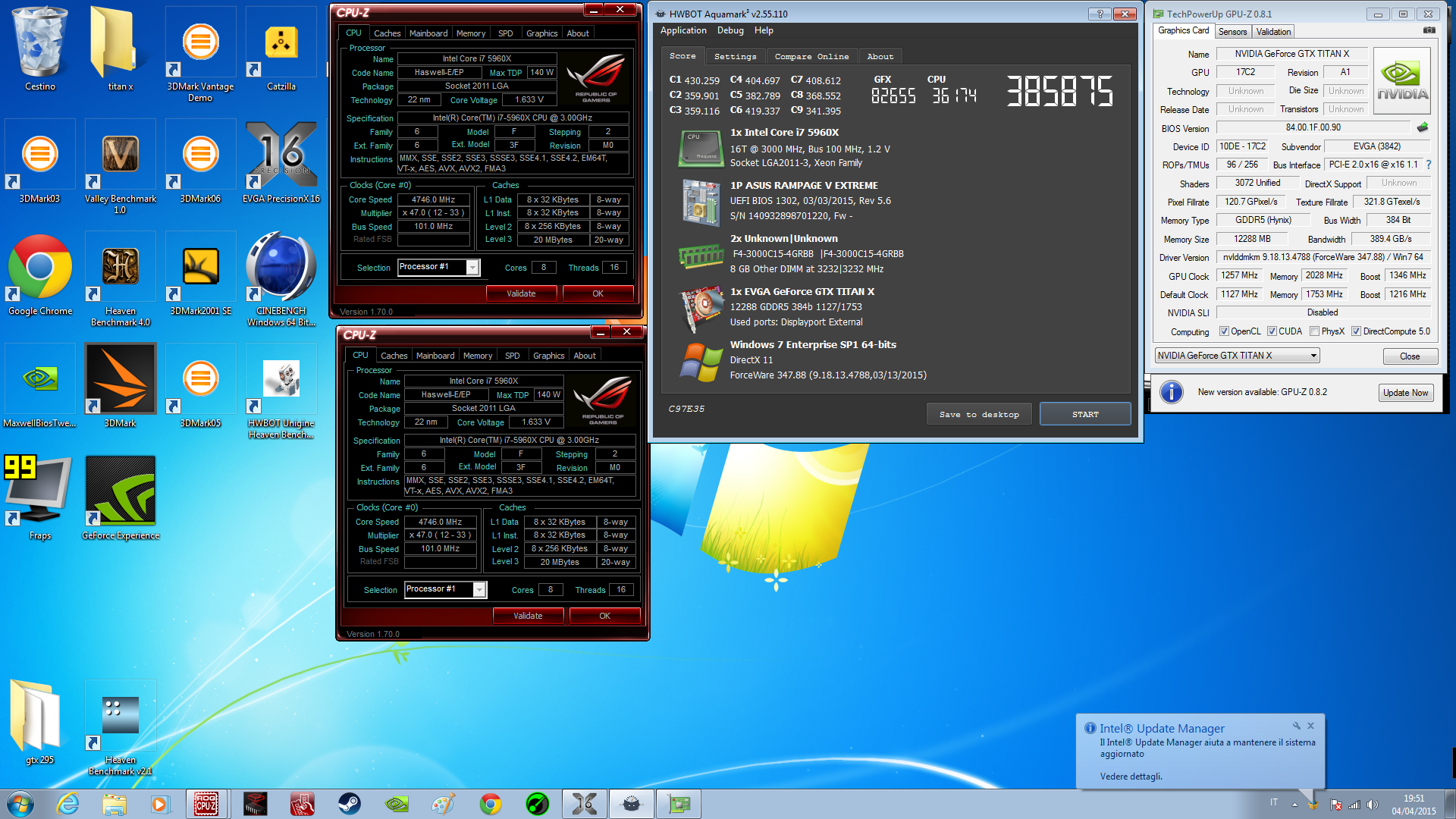Launch EVGA PrecisionX 16 shortcut
Viewport: 1456px width, 819px height.
click(x=281, y=160)
